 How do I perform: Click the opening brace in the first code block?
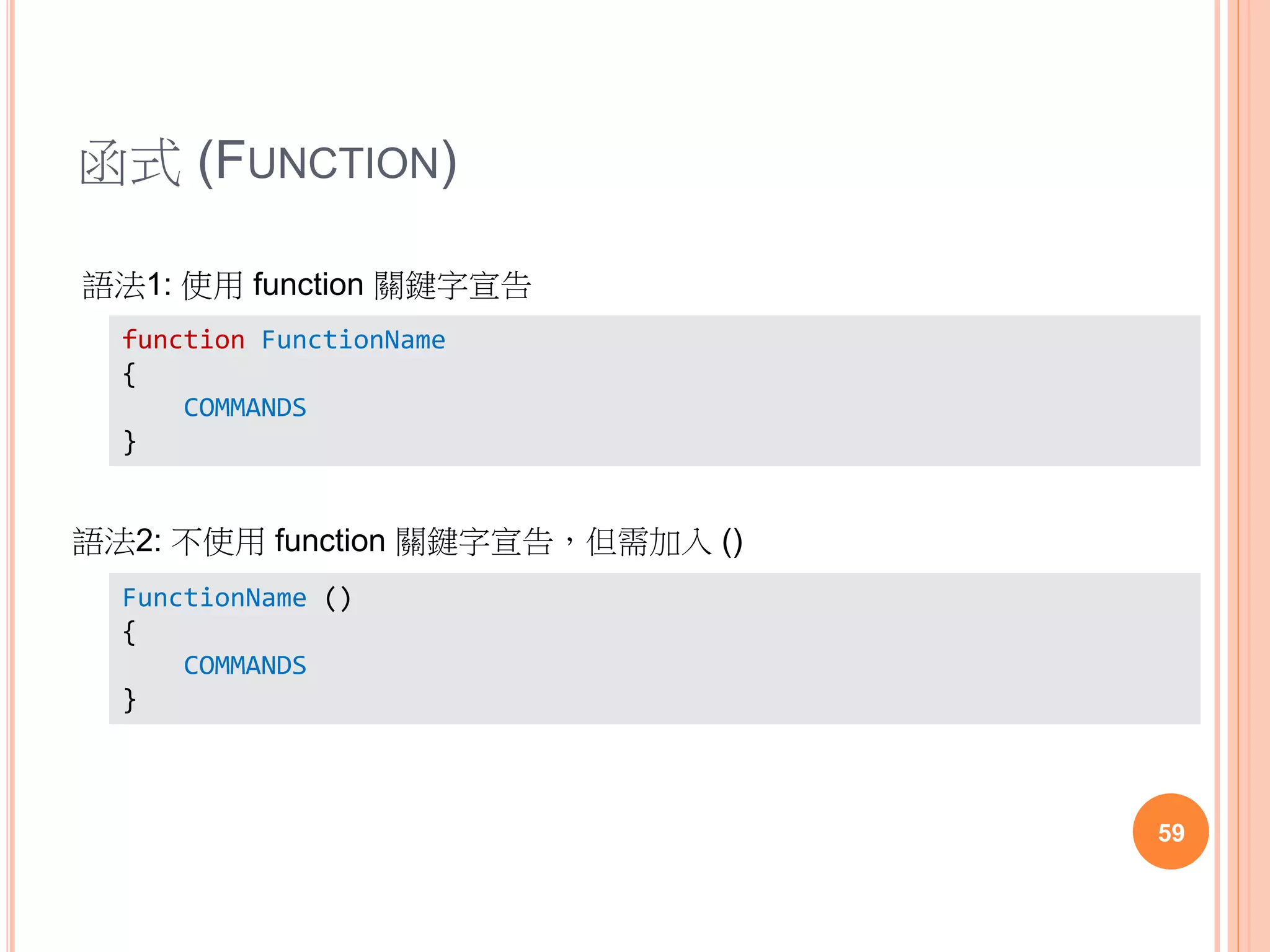pyautogui.click(x=129, y=374)
